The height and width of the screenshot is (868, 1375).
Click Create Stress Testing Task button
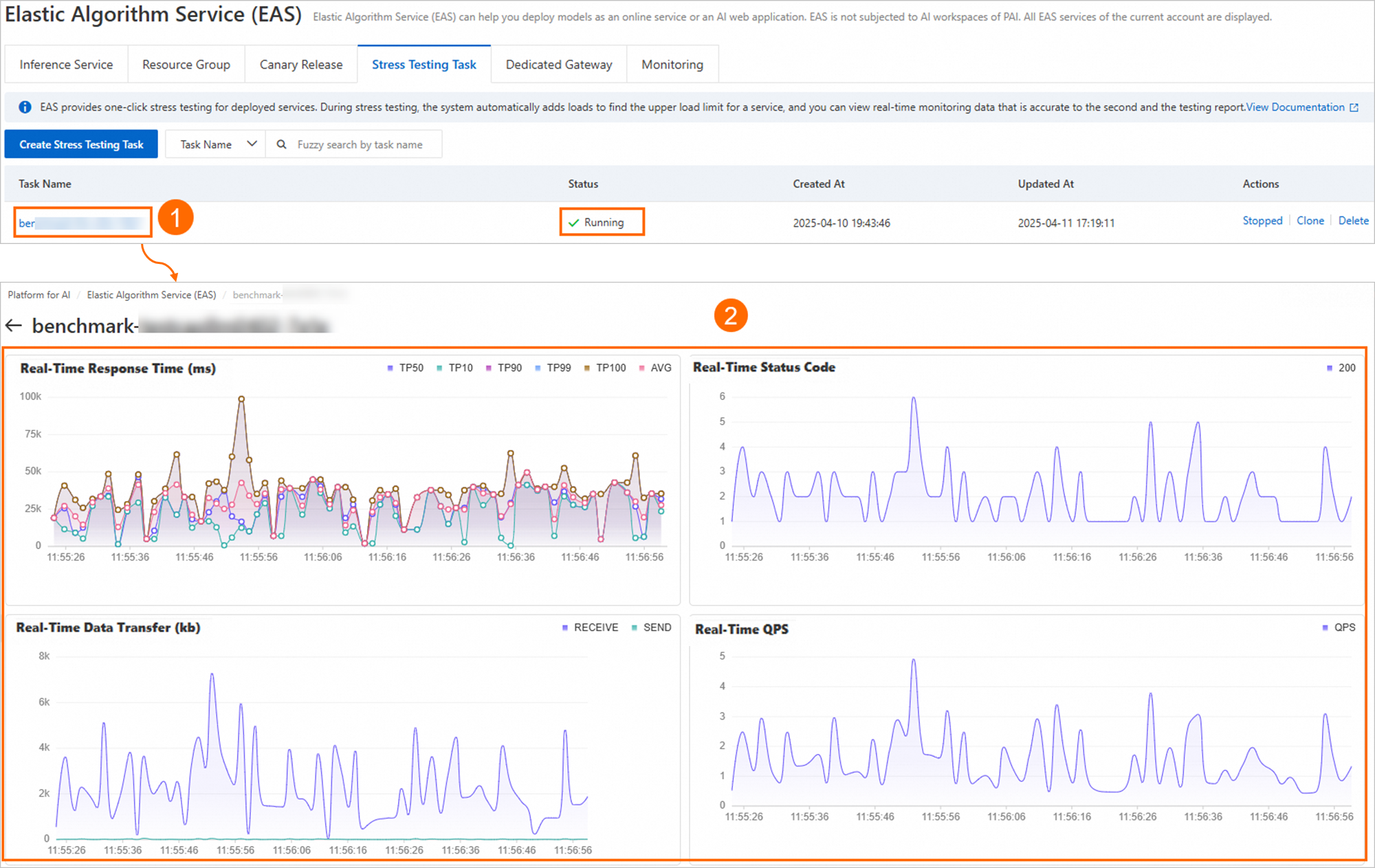81,144
